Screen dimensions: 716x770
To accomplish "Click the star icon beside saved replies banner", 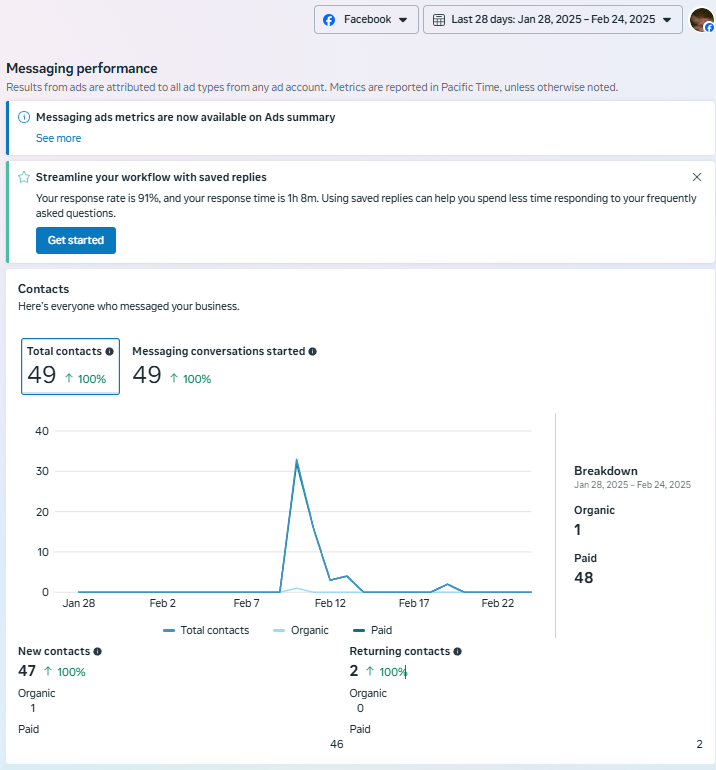I will click(24, 177).
